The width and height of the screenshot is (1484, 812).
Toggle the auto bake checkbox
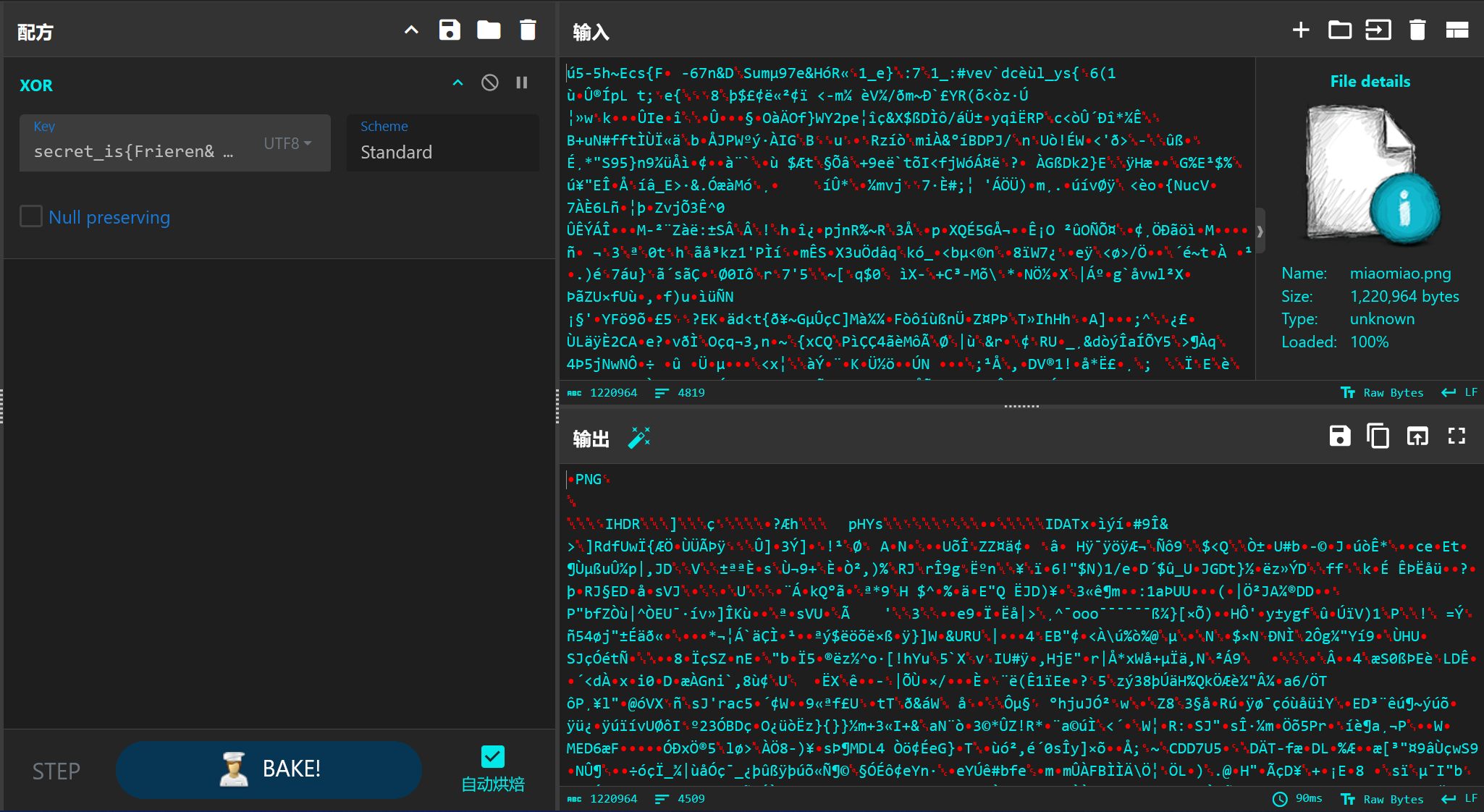[x=492, y=757]
